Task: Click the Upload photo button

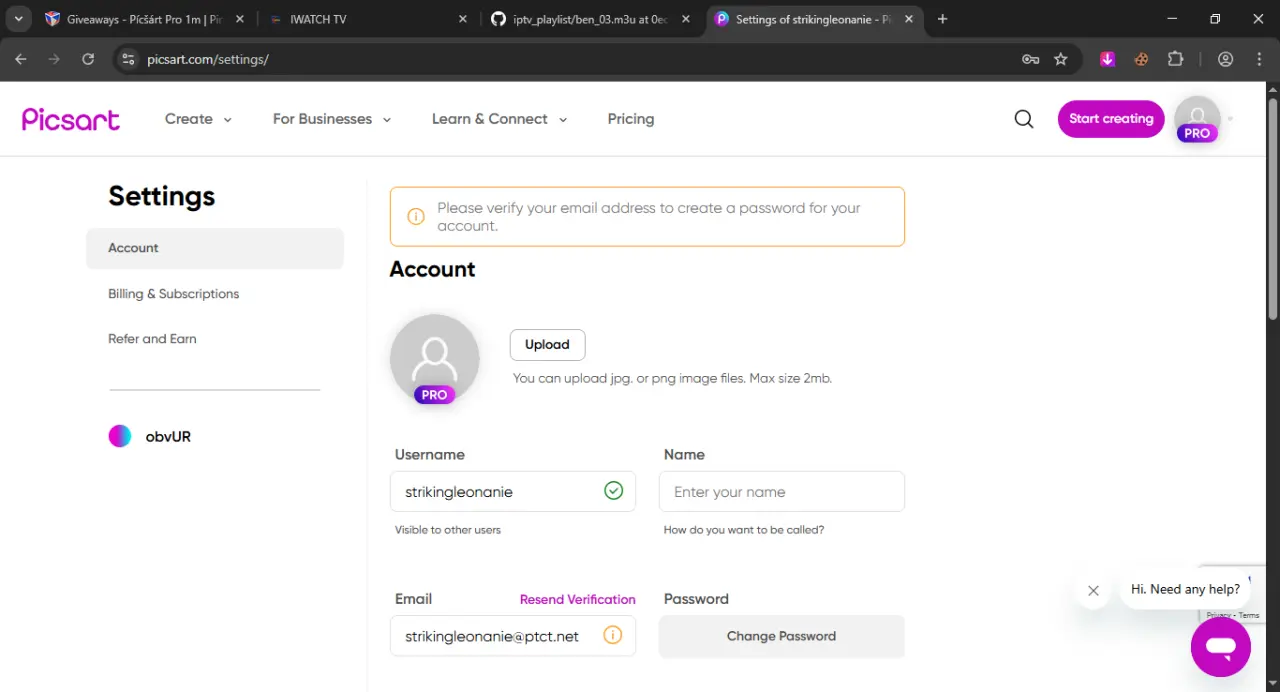Action: [x=547, y=345]
